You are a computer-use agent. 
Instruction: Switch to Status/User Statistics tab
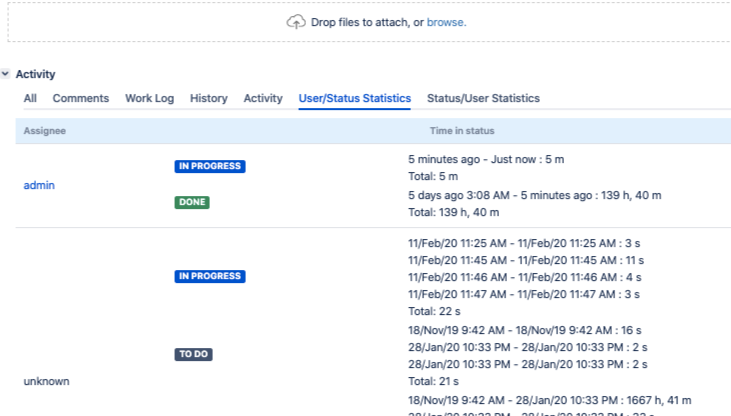click(x=483, y=98)
